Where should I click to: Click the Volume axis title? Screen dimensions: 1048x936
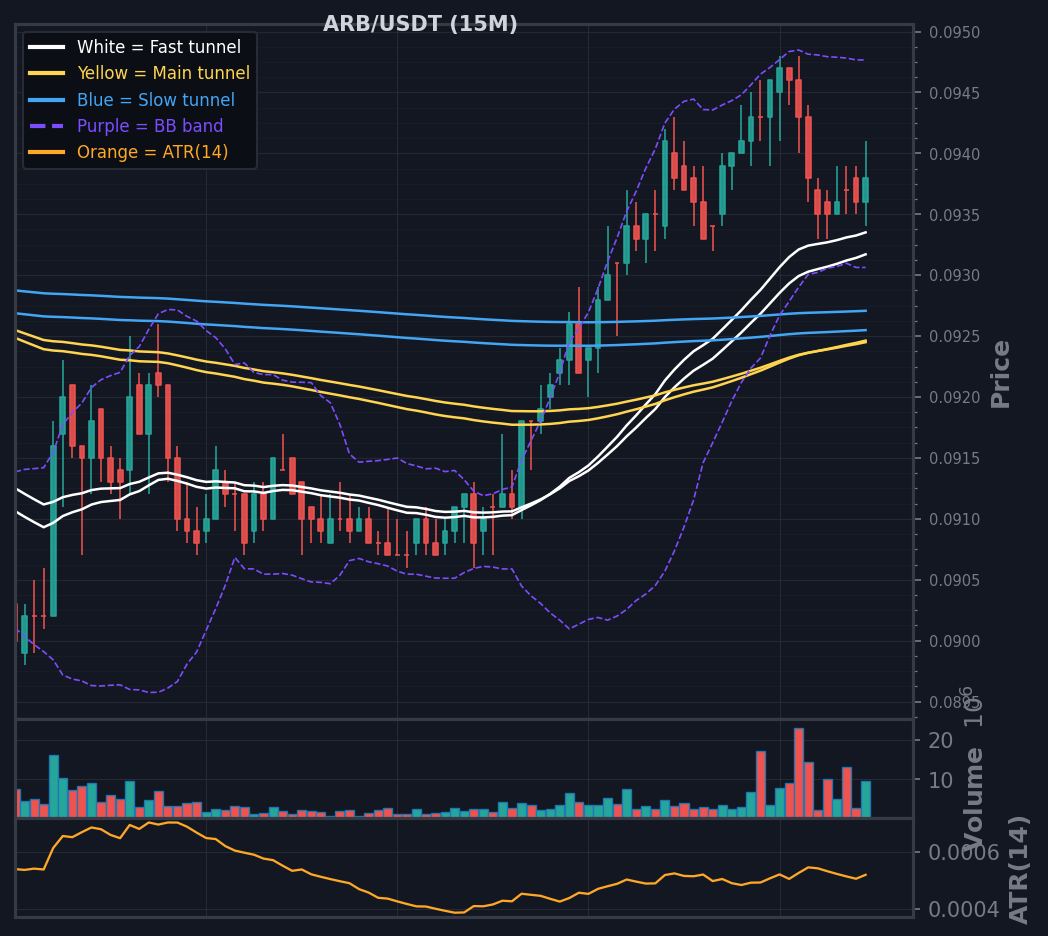point(973,799)
